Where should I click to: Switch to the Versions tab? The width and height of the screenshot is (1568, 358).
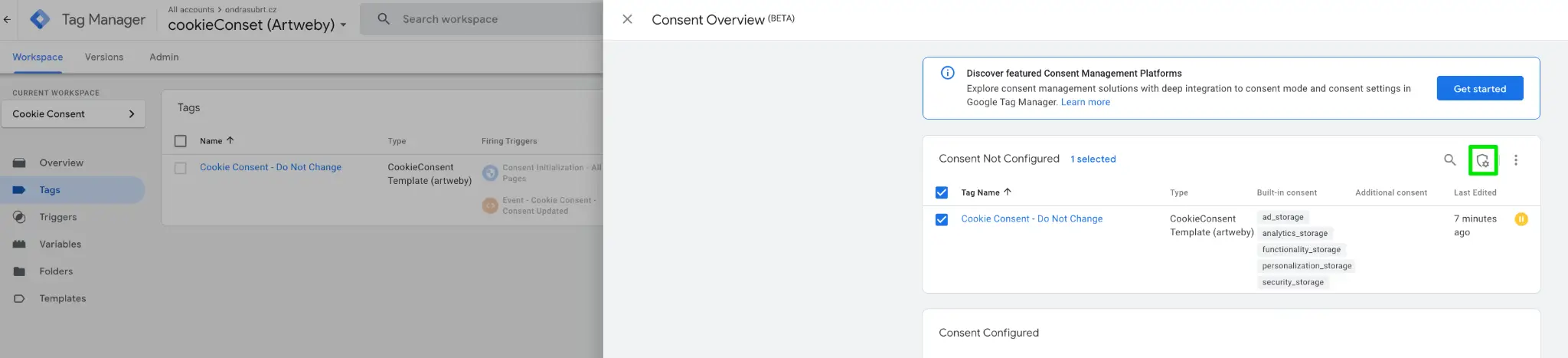click(x=104, y=57)
